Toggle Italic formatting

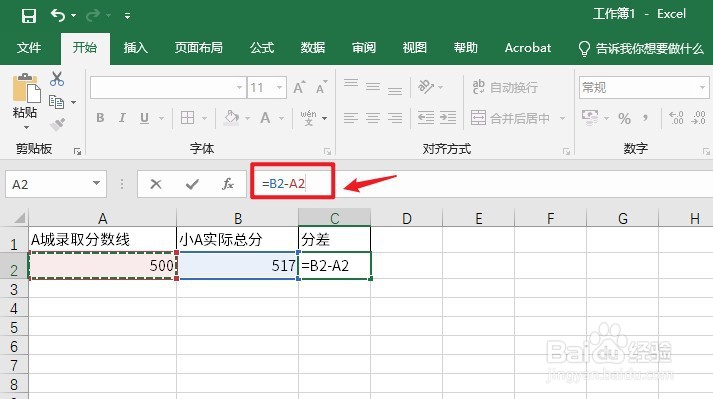(x=122, y=118)
